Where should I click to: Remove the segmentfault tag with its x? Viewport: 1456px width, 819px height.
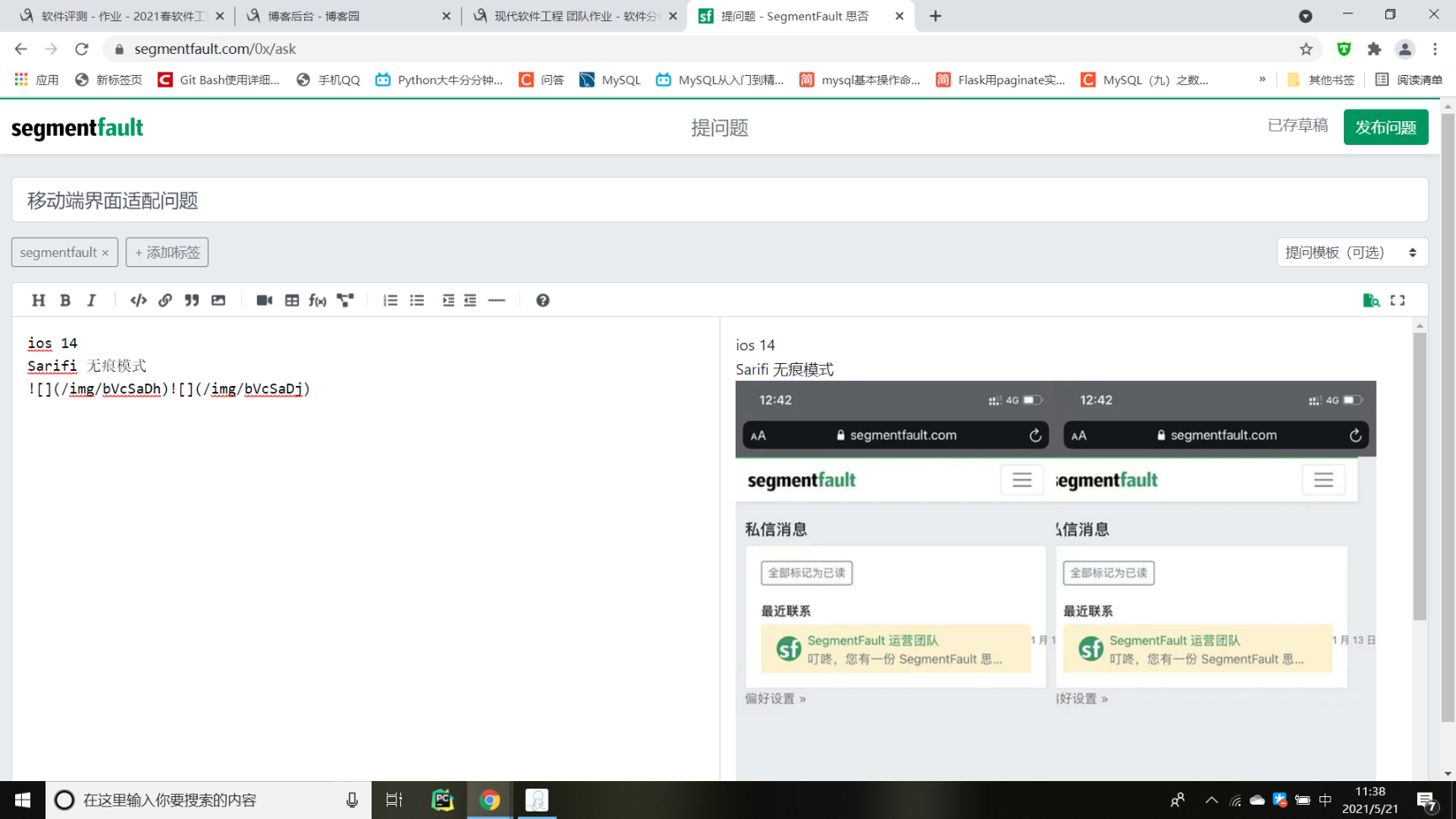(x=105, y=252)
